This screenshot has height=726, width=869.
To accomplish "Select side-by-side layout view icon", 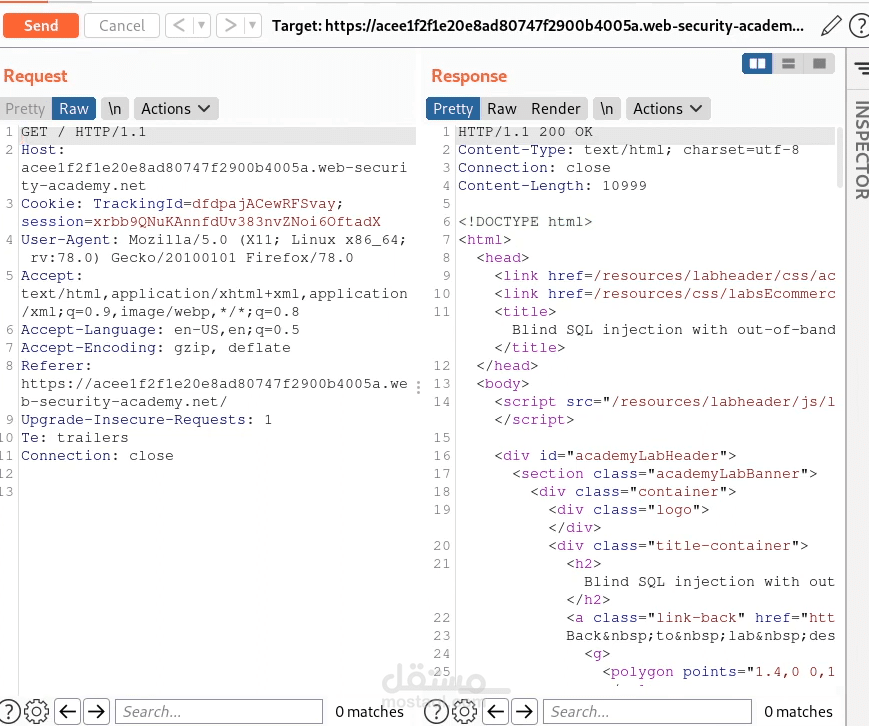I will click(x=757, y=64).
